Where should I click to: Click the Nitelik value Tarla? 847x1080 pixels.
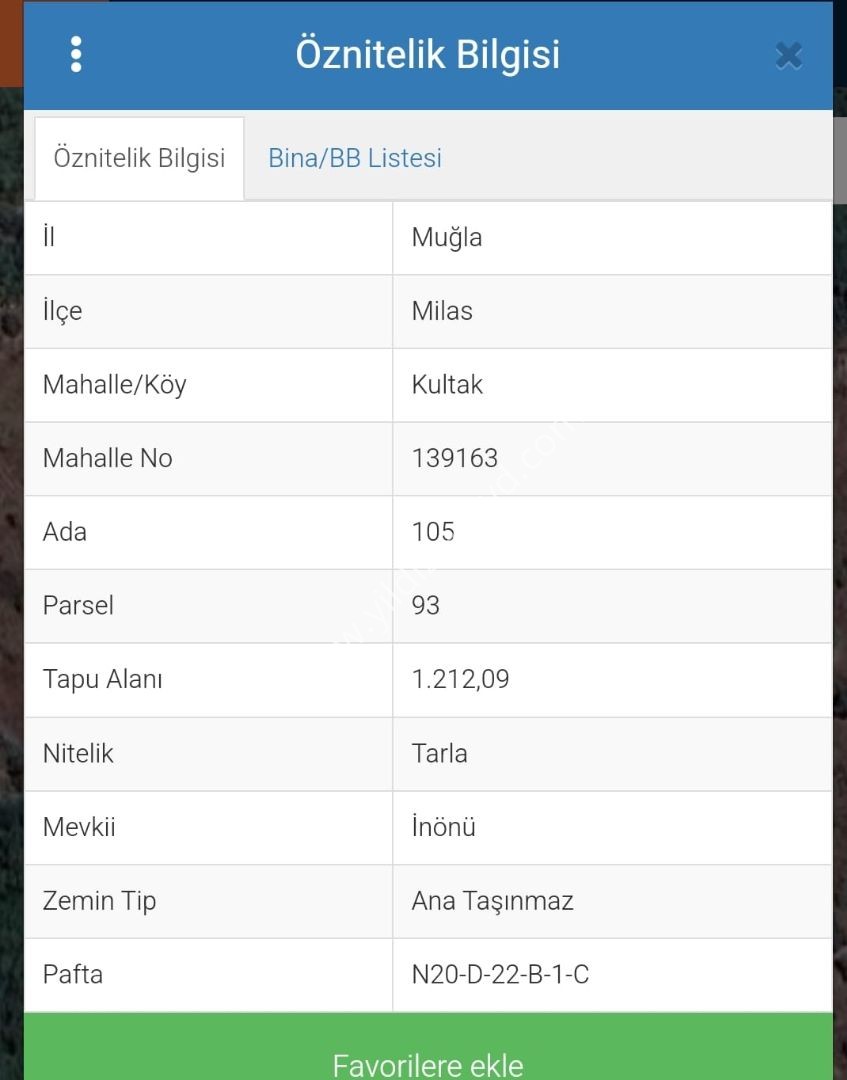pyautogui.click(x=439, y=754)
